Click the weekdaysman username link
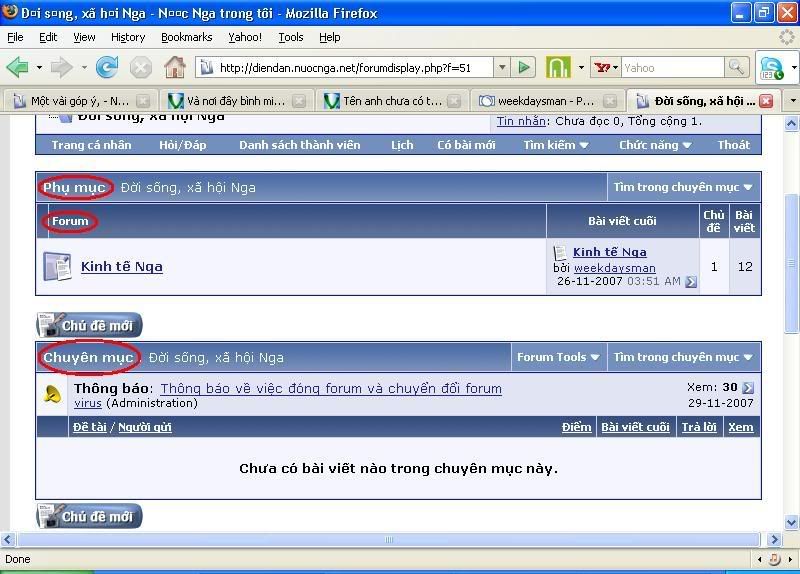 click(x=614, y=268)
